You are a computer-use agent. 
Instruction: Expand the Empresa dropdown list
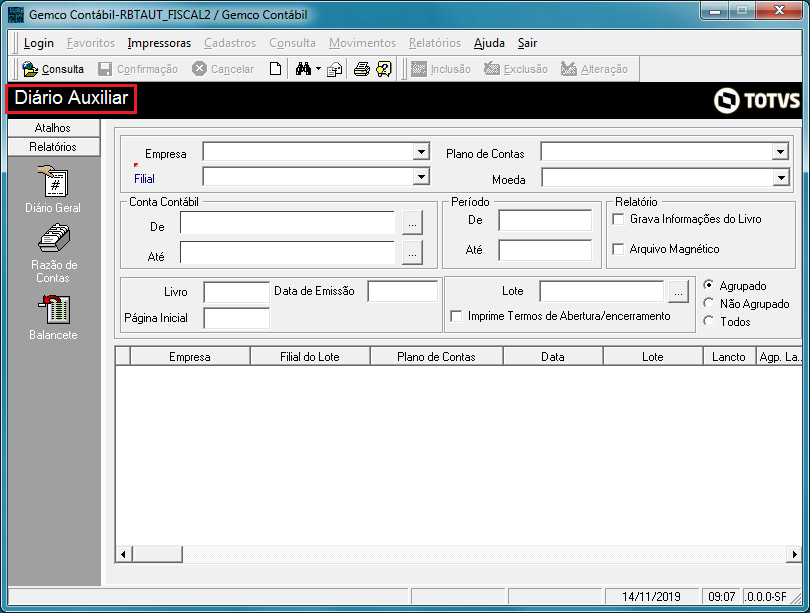422,152
